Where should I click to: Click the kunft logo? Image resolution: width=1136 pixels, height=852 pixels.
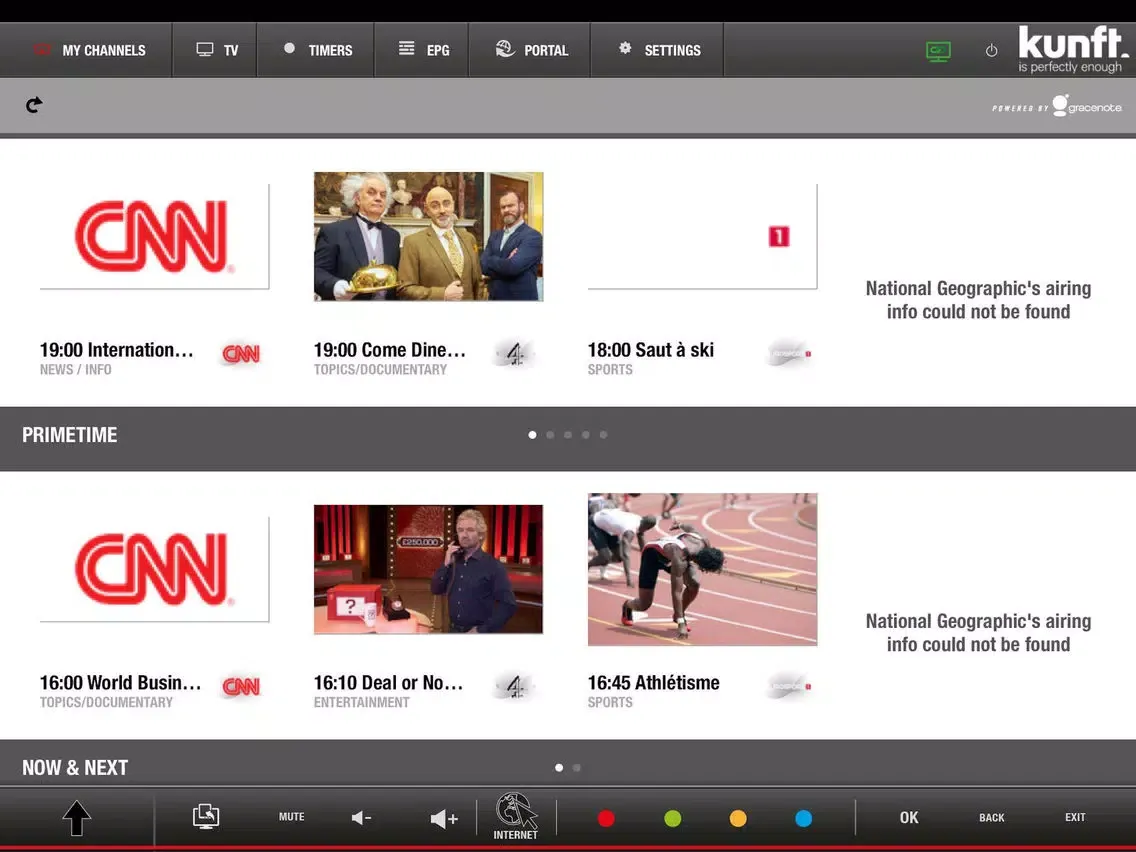tap(1072, 49)
